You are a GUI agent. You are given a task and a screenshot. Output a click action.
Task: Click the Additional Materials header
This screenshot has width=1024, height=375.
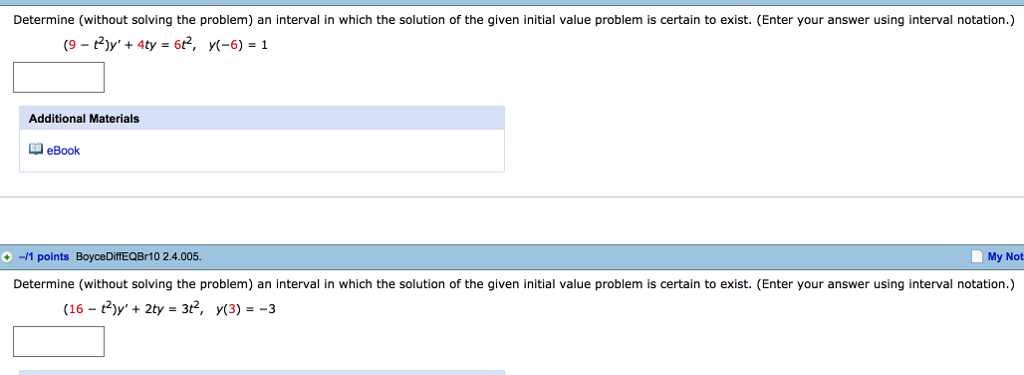(x=84, y=119)
